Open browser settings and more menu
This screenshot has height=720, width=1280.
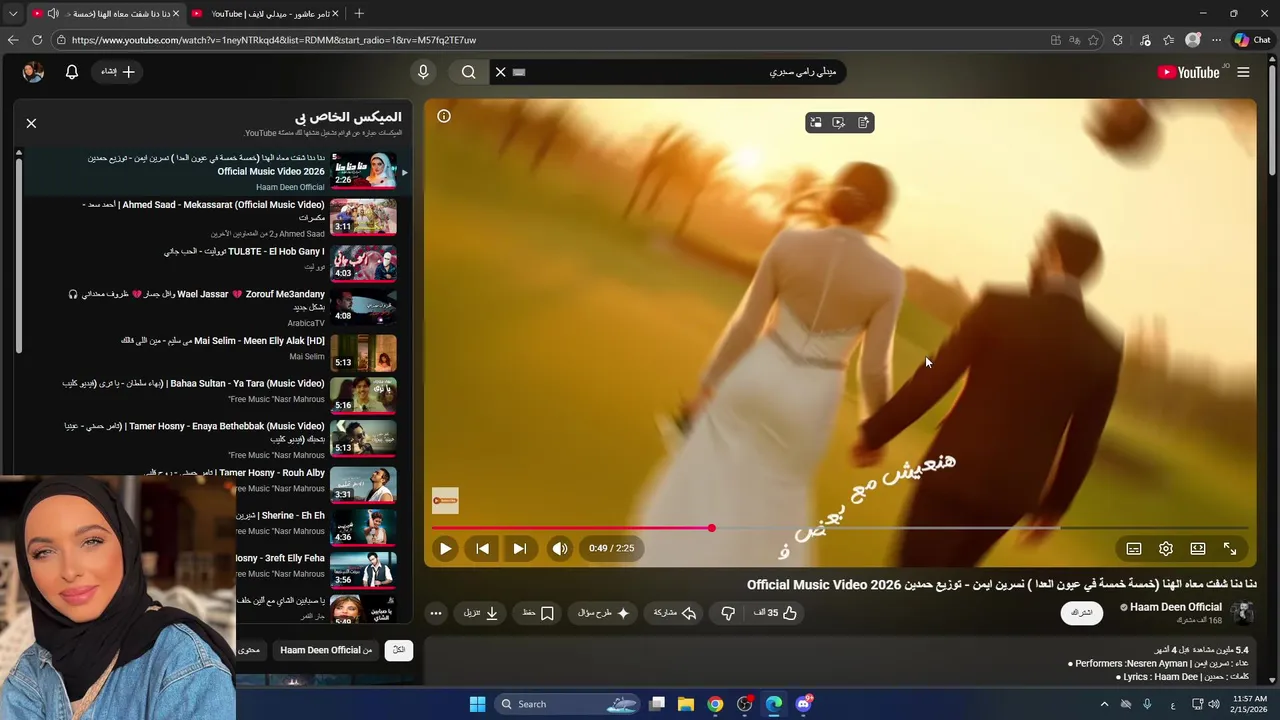pyautogui.click(x=1216, y=40)
